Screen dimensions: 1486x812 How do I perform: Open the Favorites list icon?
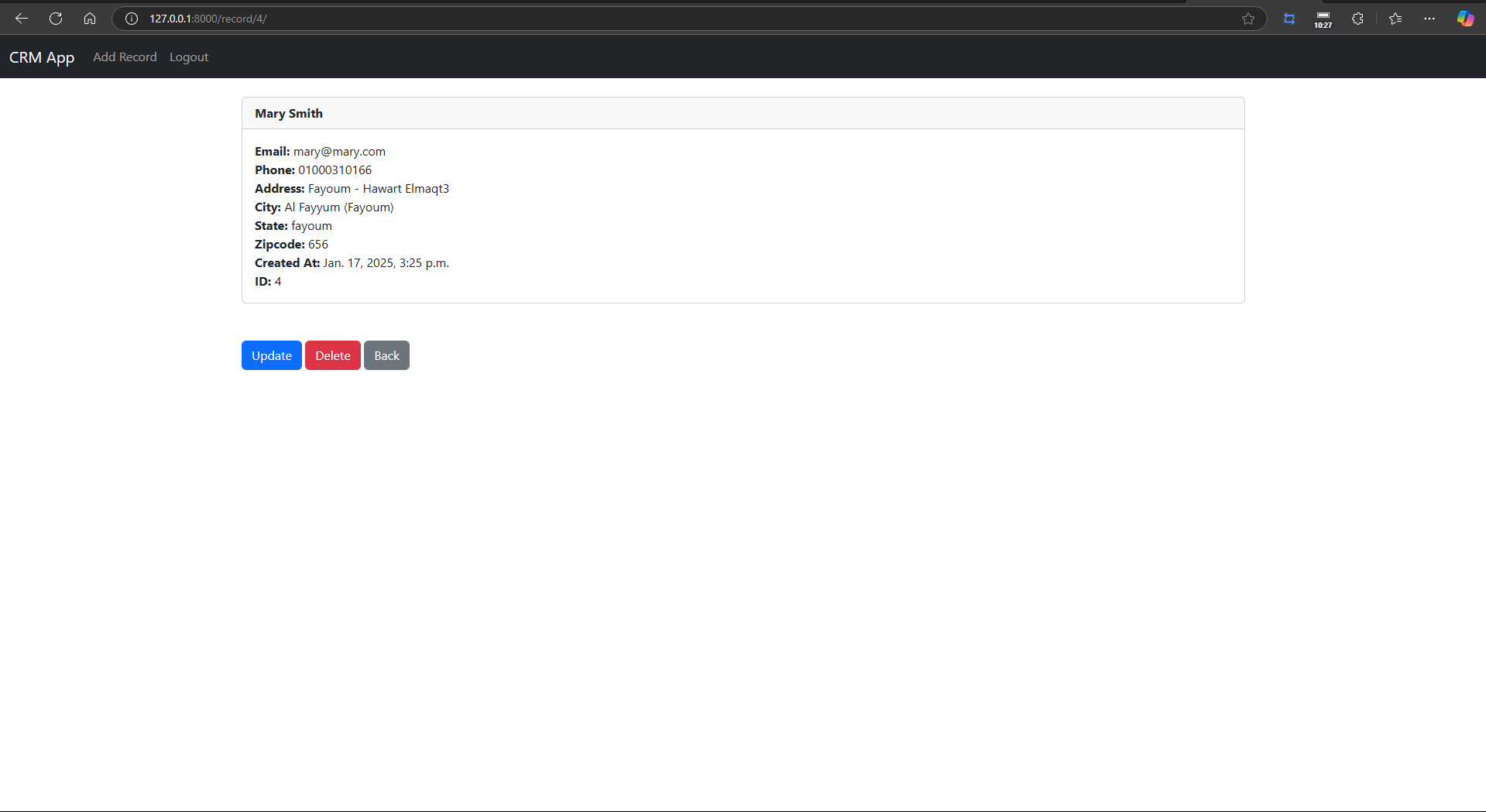point(1395,19)
